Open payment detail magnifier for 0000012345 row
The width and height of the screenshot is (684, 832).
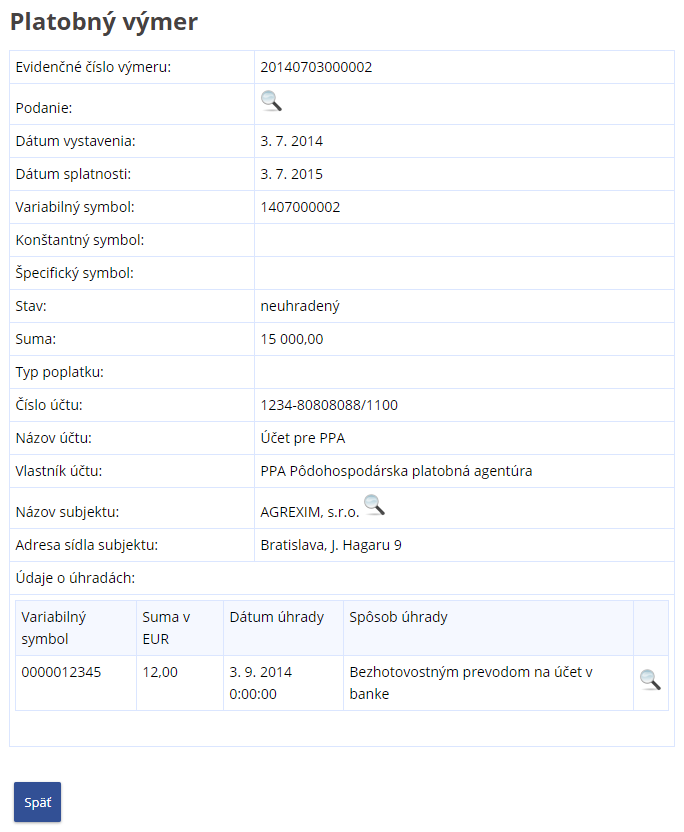[650, 680]
